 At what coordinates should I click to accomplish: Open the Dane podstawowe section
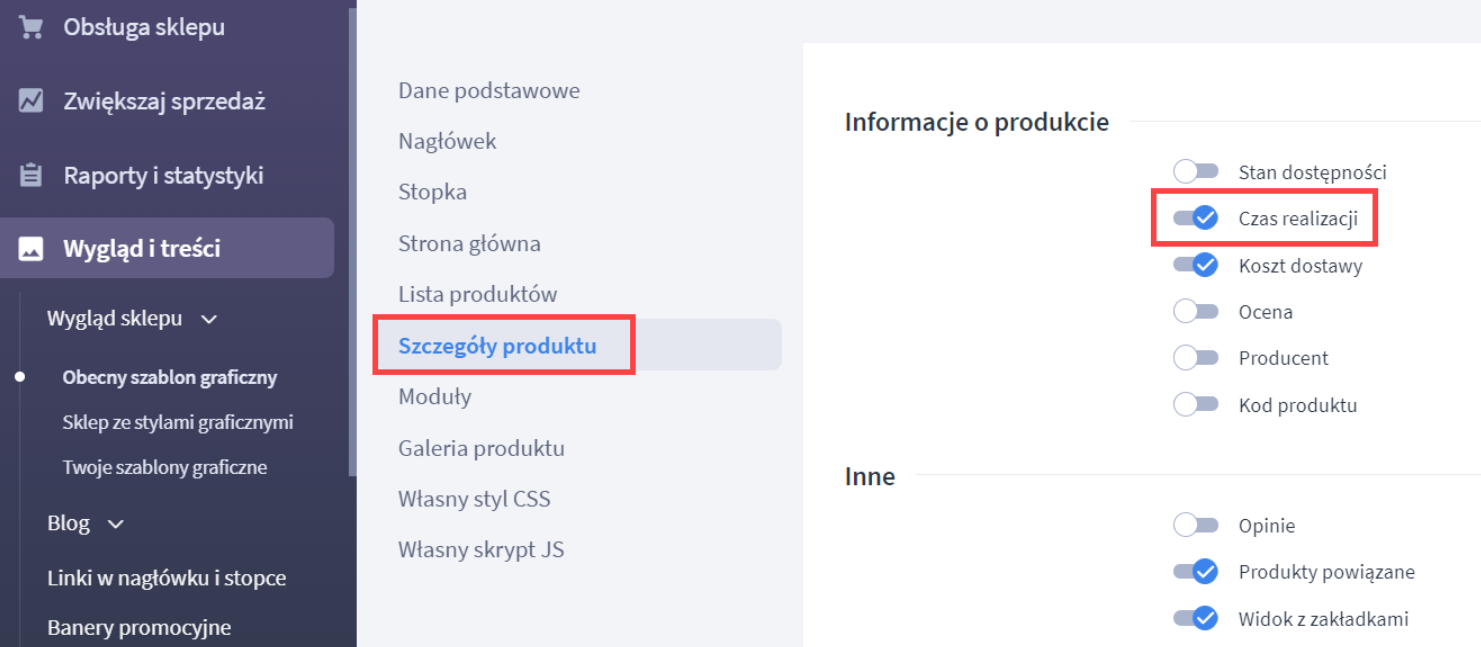click(x=489, y=90)
